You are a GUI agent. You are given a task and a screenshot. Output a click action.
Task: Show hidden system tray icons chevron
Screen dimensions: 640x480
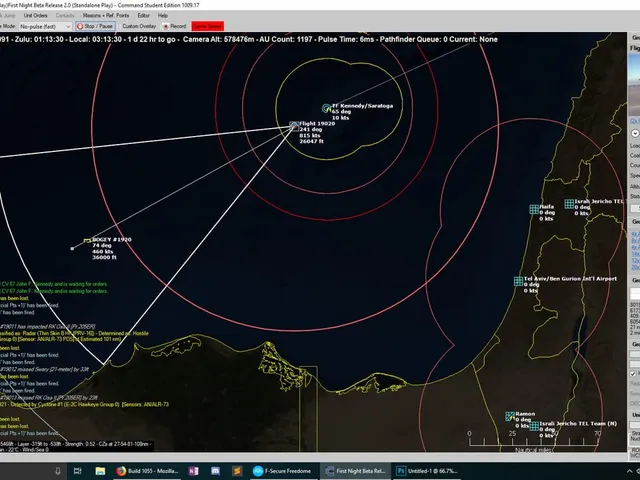[x=630, y=471]
